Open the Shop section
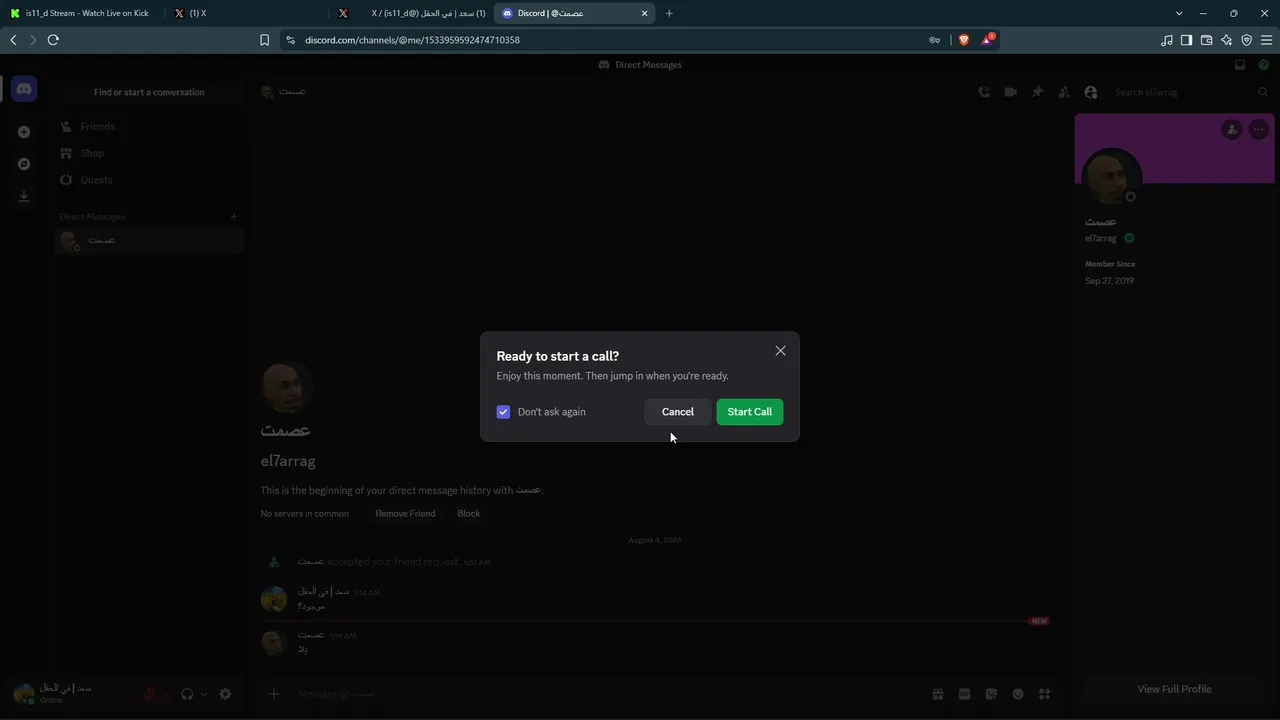The width and height of the screenshot is (1280, 720). coord(150,153)
